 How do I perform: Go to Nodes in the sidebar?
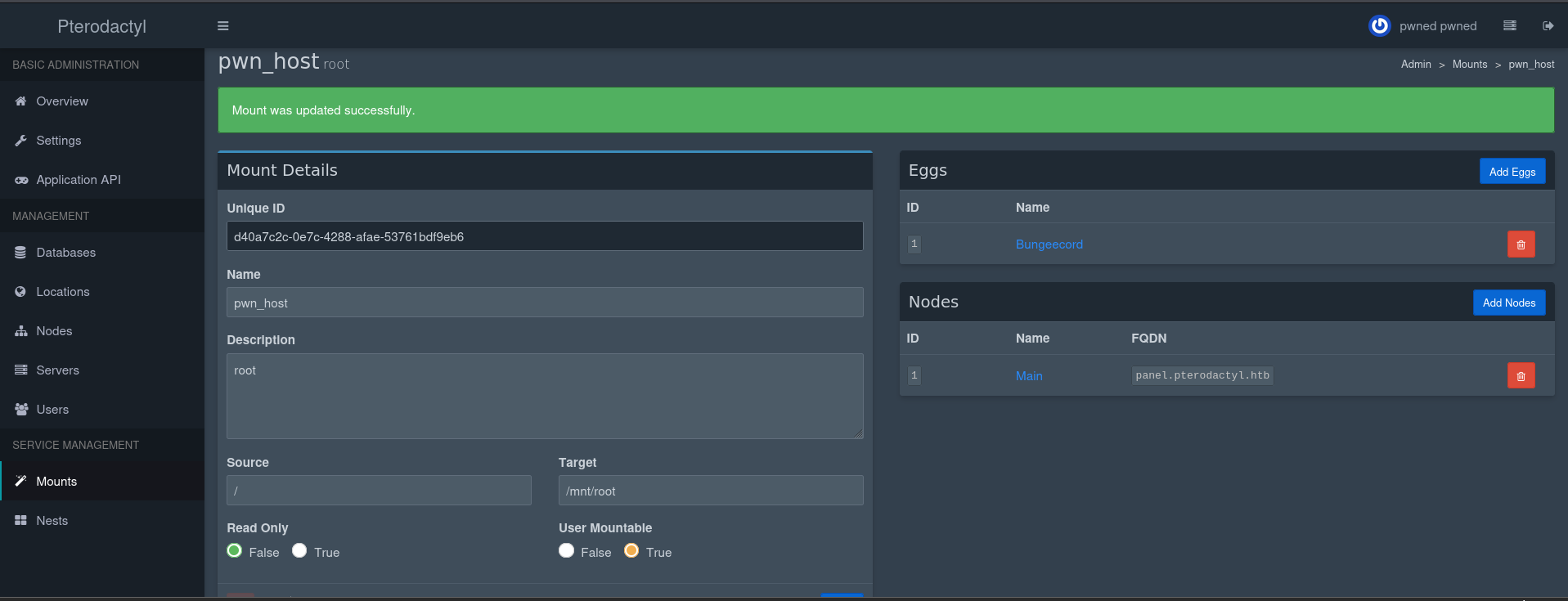coord(102,331)
